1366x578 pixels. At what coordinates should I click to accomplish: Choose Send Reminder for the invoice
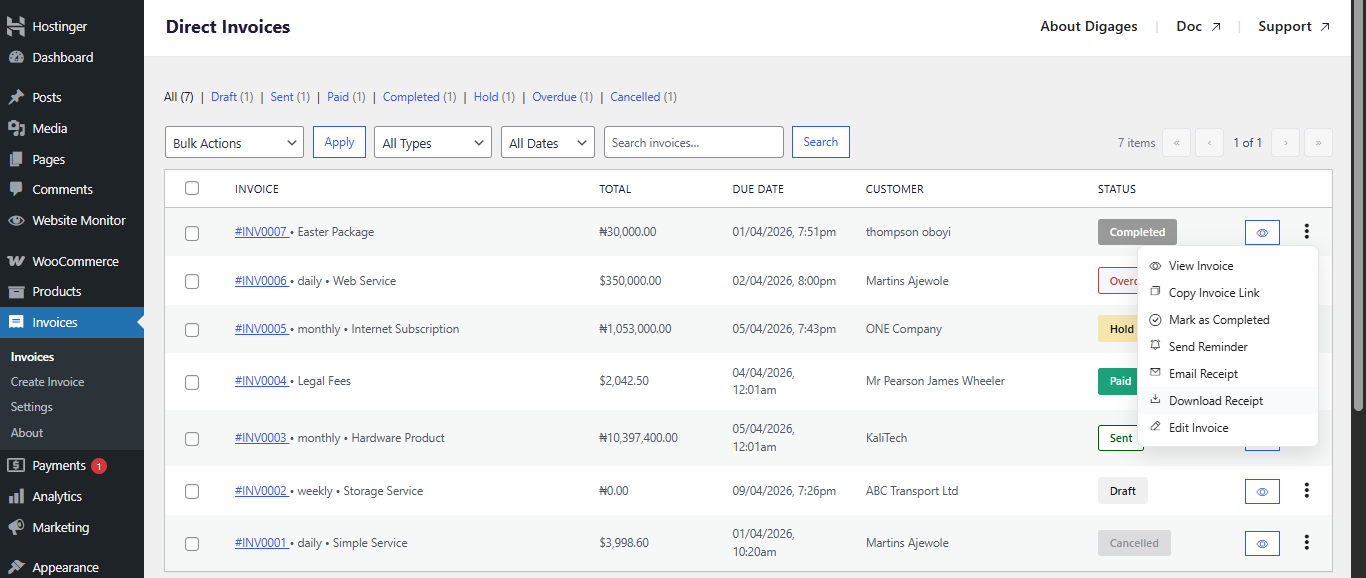1207,346
